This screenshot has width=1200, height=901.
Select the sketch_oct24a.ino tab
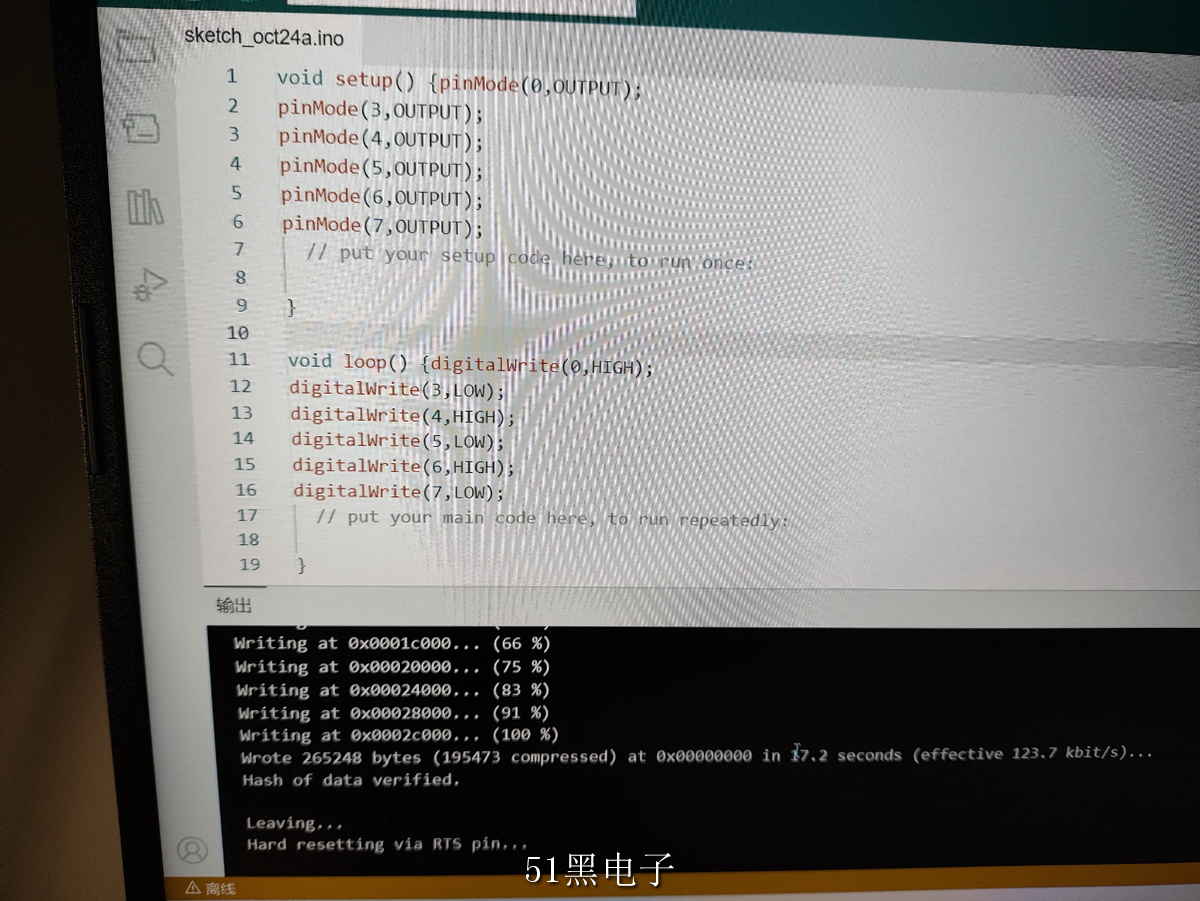pyautogui.click(x=264, y=38)
